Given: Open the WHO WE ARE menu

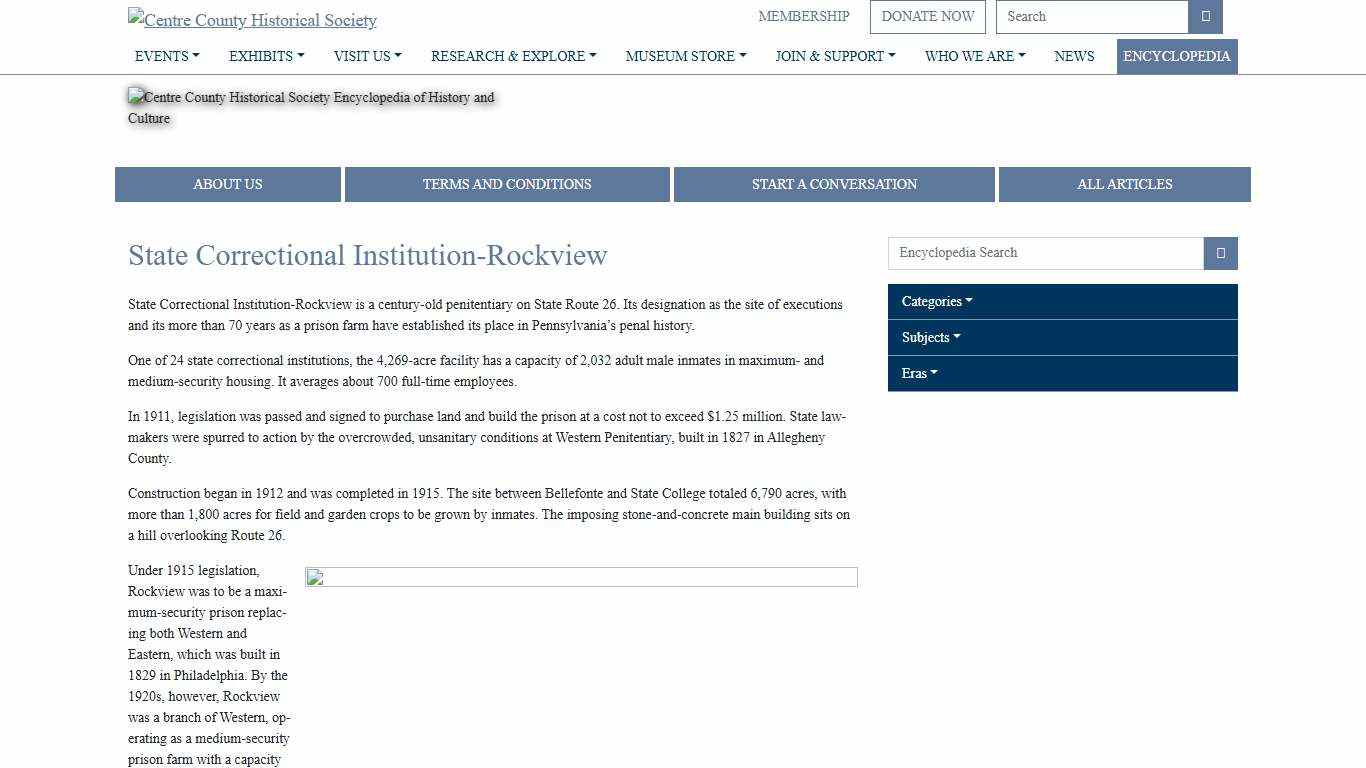Looking at the screenshot, I should [975, 56].
